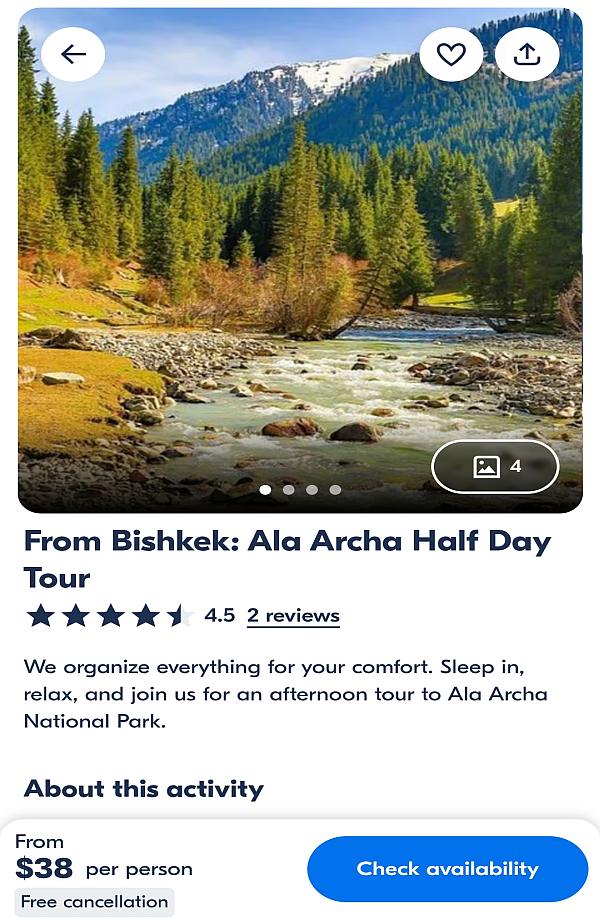
Task: Tap the first filled rating star
Action: pos(41,615)
